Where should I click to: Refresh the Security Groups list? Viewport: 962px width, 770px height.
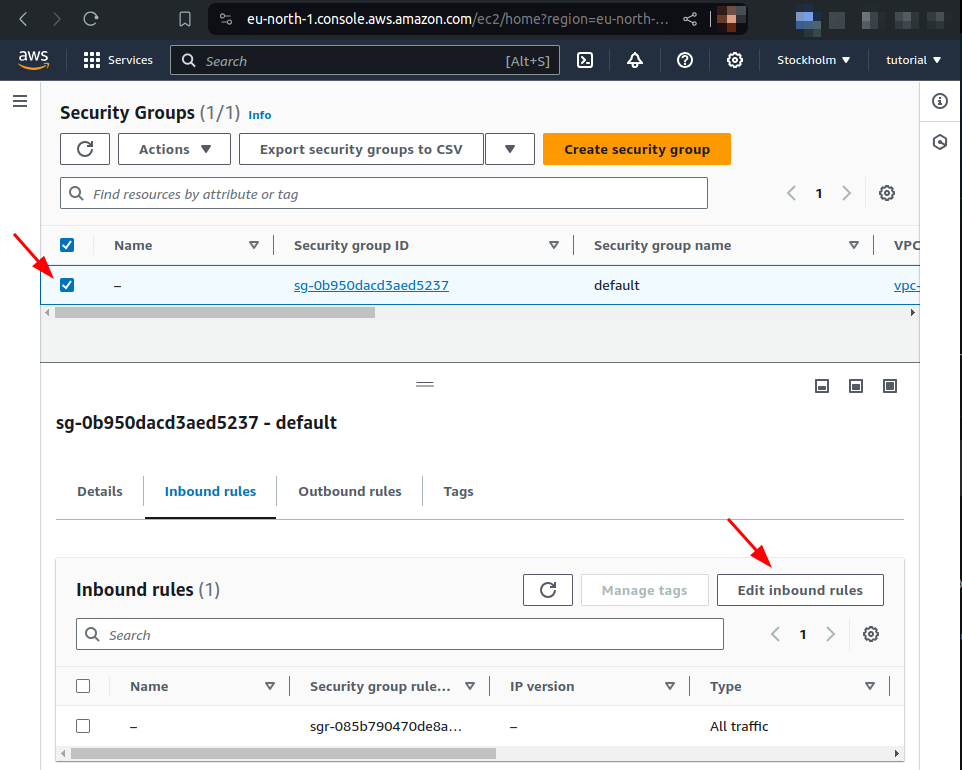coord(85,148)
